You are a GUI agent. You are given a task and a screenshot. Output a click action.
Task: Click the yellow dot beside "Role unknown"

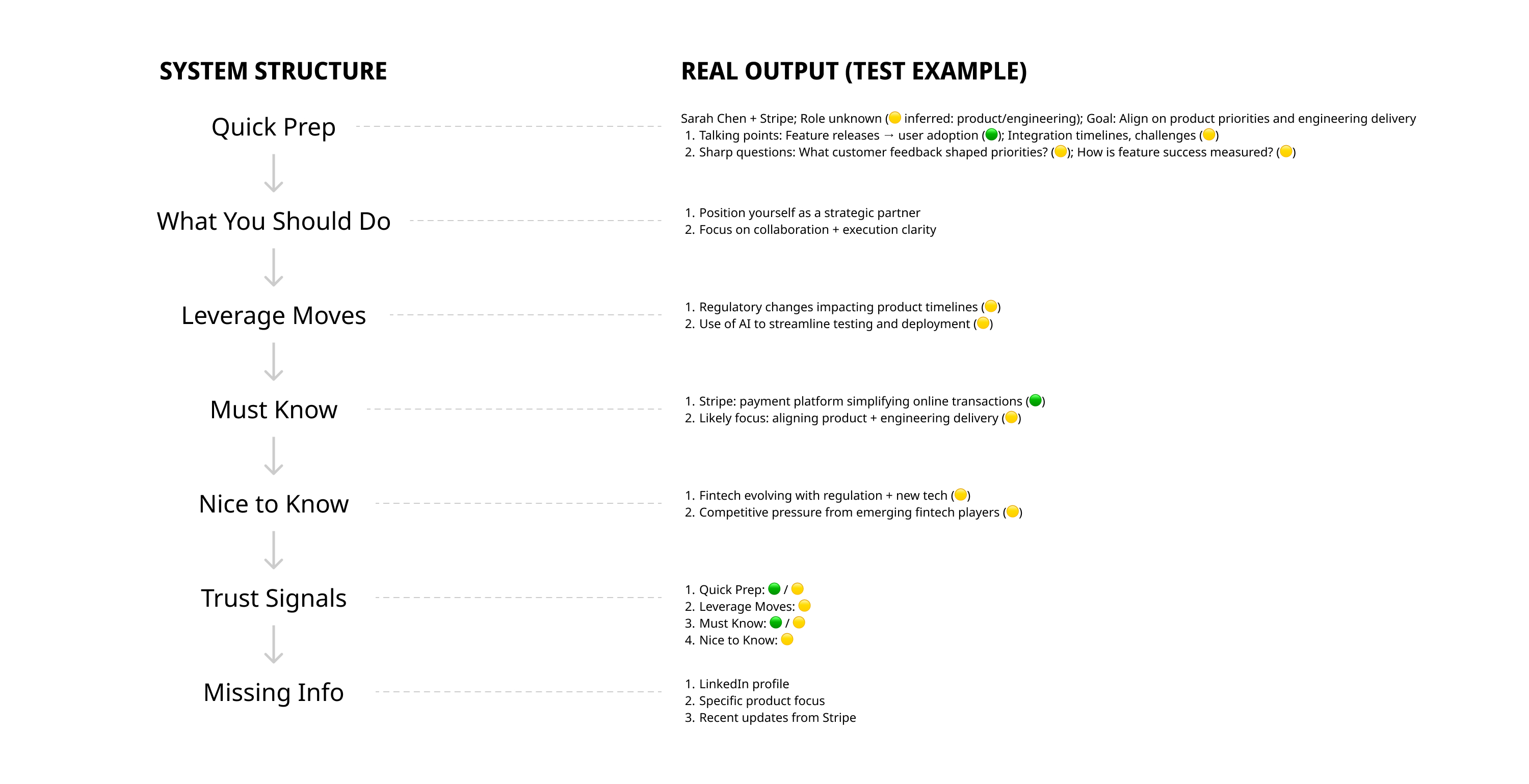coord(894,118)
